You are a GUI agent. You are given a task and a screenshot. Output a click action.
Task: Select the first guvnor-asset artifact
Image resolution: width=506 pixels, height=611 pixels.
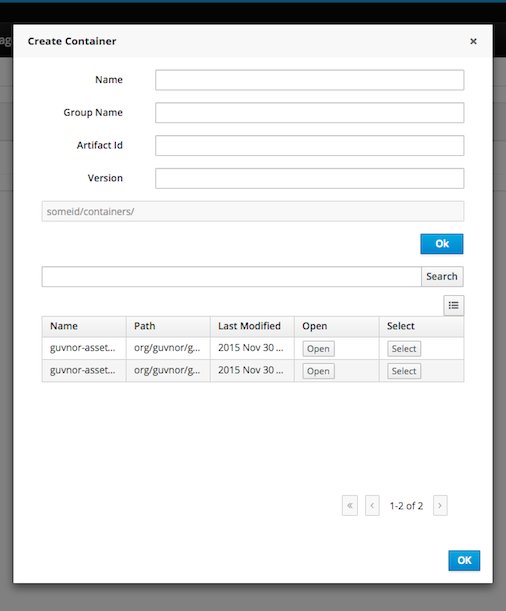pos(404,349)
